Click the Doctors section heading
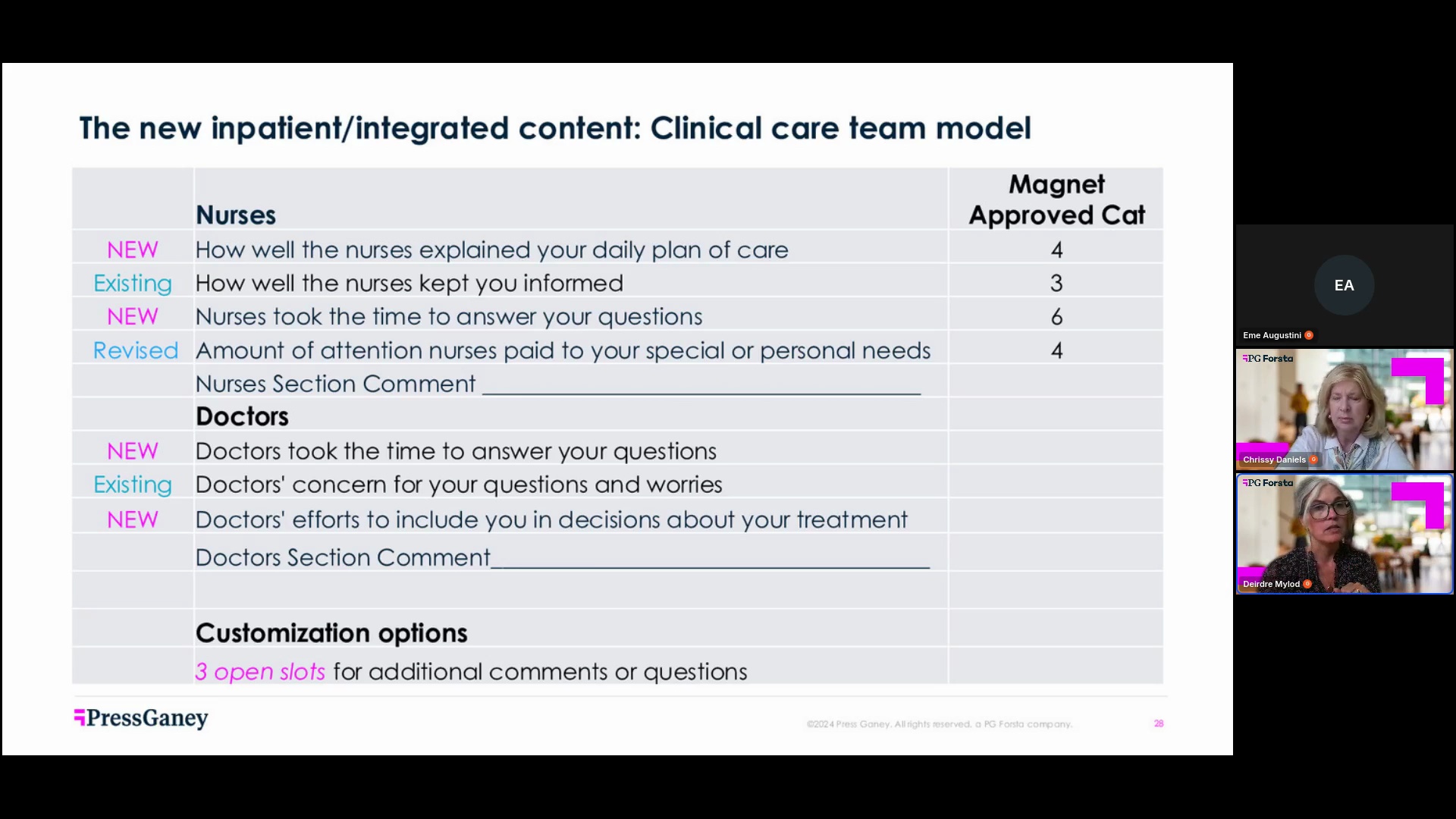Viewport: 1456px width, 819px height. point(242,416)
